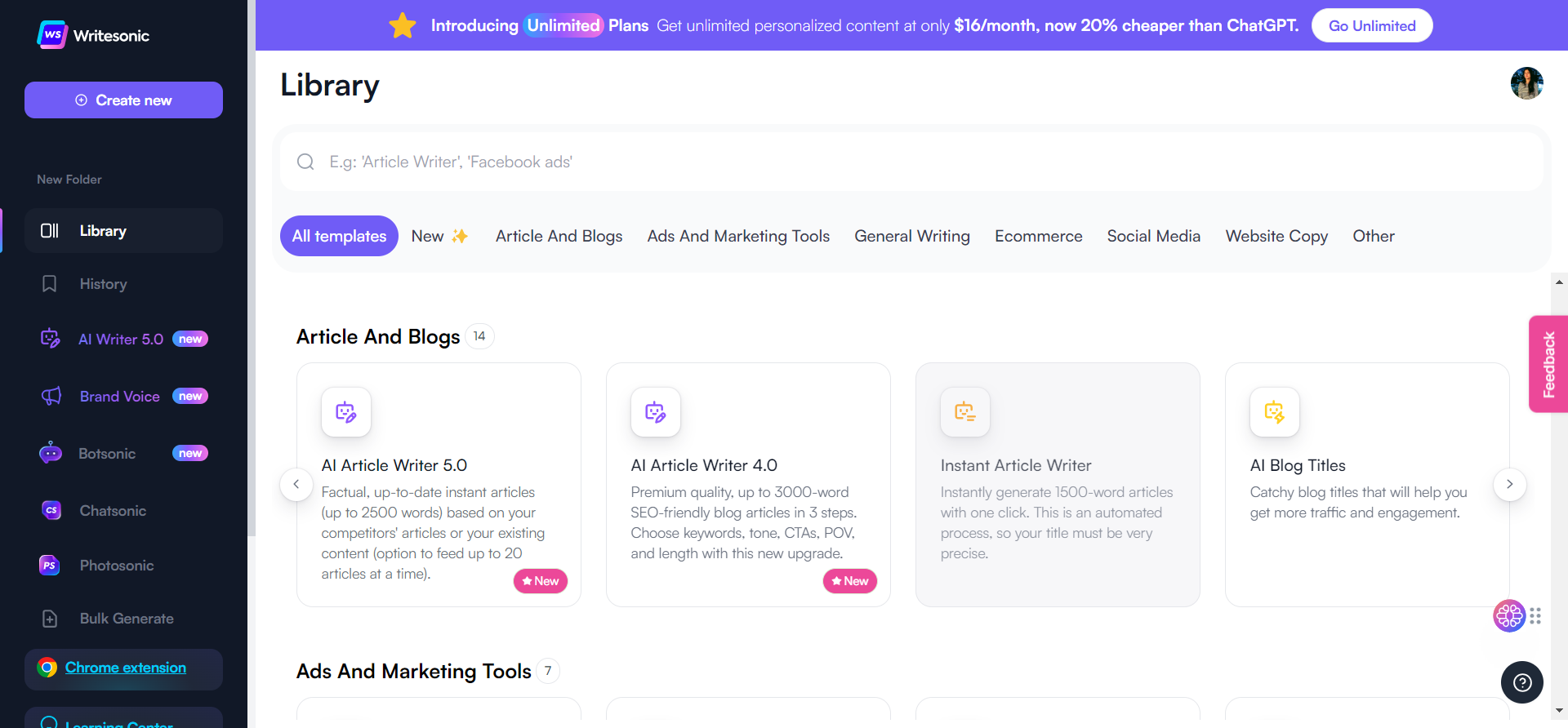
Task: Click the new badge next to AI Writer 5.0
Action: pyautogui.click(x=190, y=339)
